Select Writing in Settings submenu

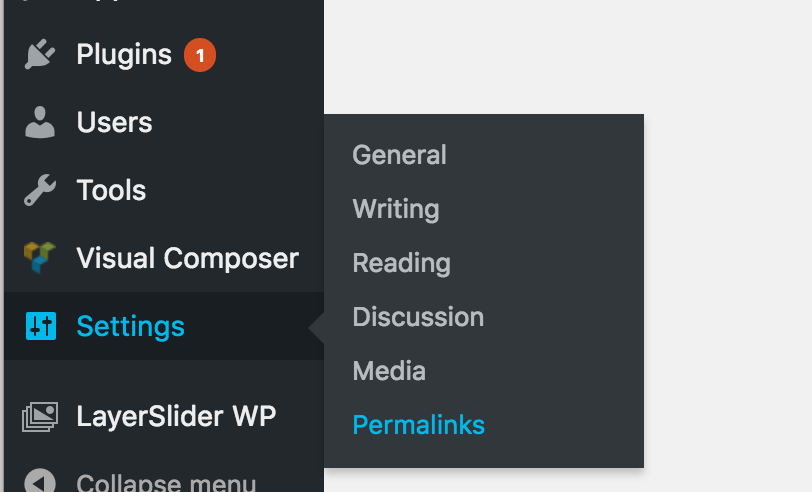click(396, 209)
